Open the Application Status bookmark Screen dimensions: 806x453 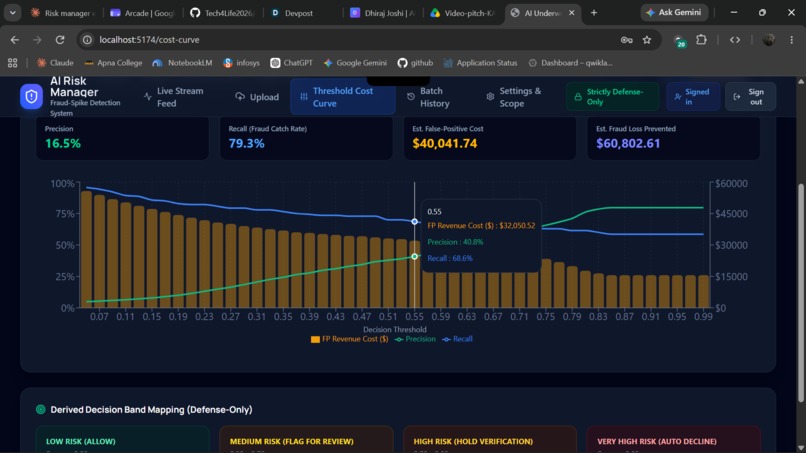click(x=480, y=63)
